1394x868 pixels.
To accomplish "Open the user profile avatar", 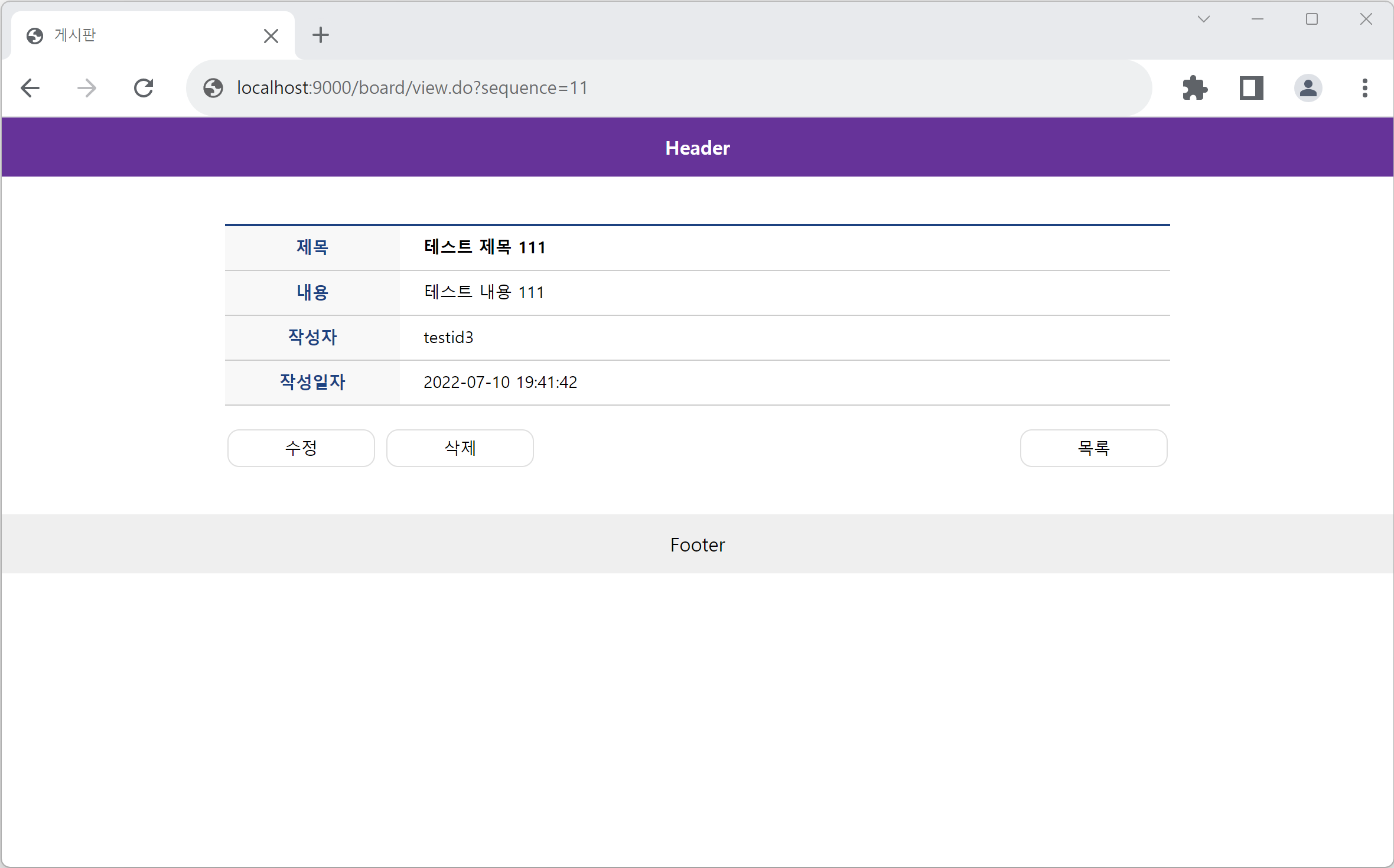I will 1308,89.
